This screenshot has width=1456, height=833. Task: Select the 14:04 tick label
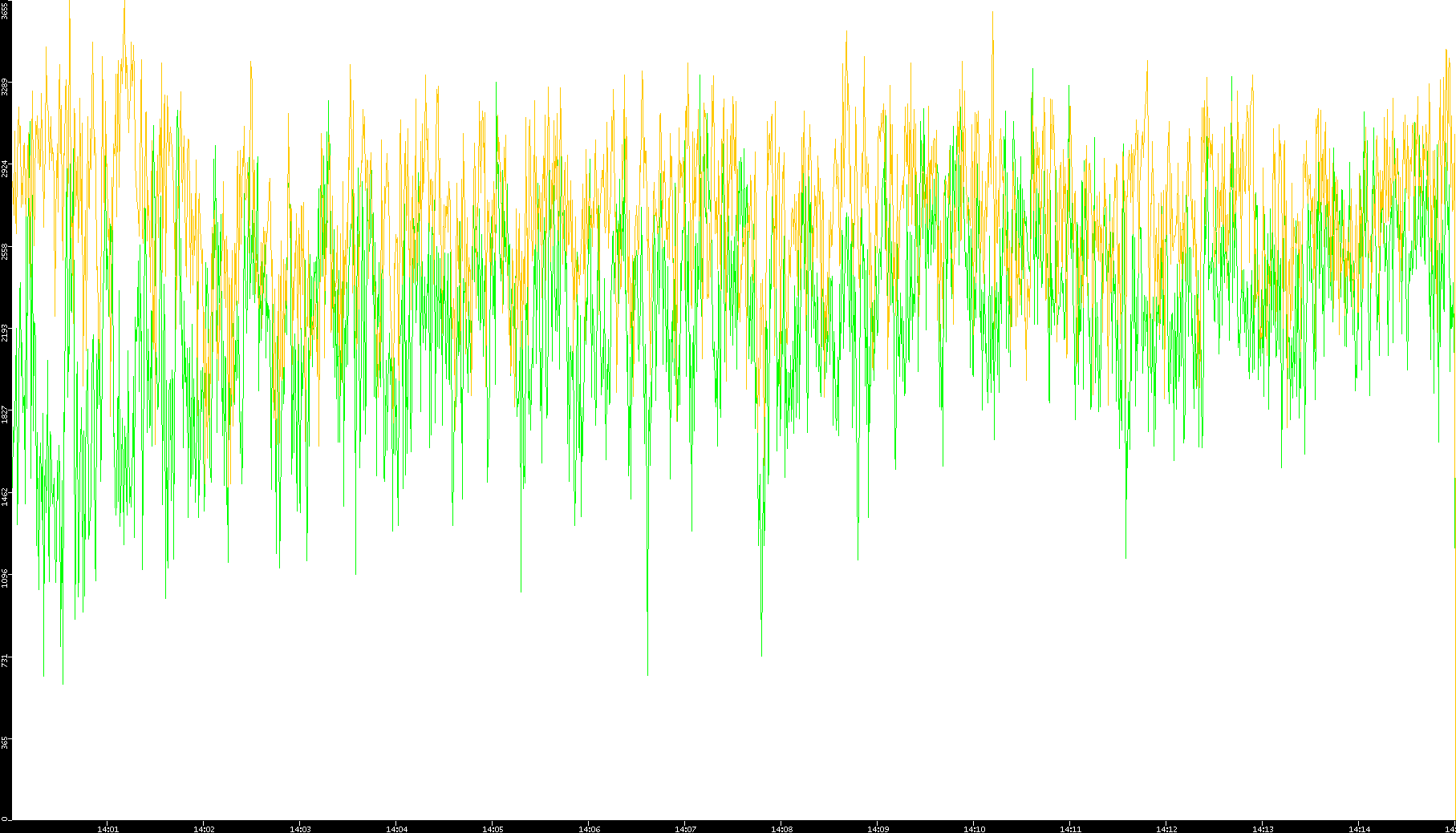396,829
